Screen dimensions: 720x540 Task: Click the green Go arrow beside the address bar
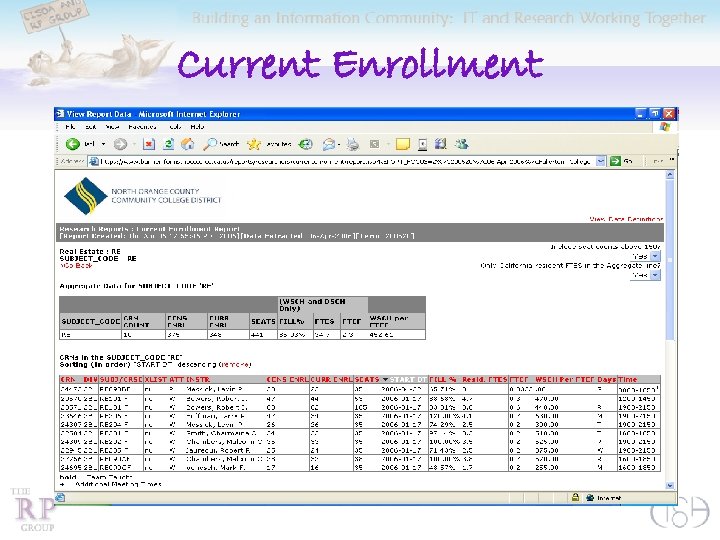tap(615, 161)
